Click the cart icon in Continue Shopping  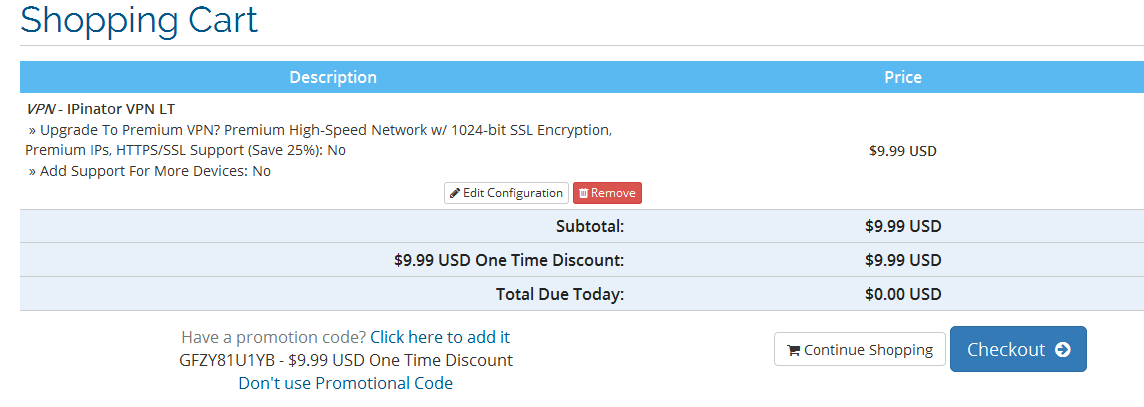pyautogui.click(x=793, y=350)
